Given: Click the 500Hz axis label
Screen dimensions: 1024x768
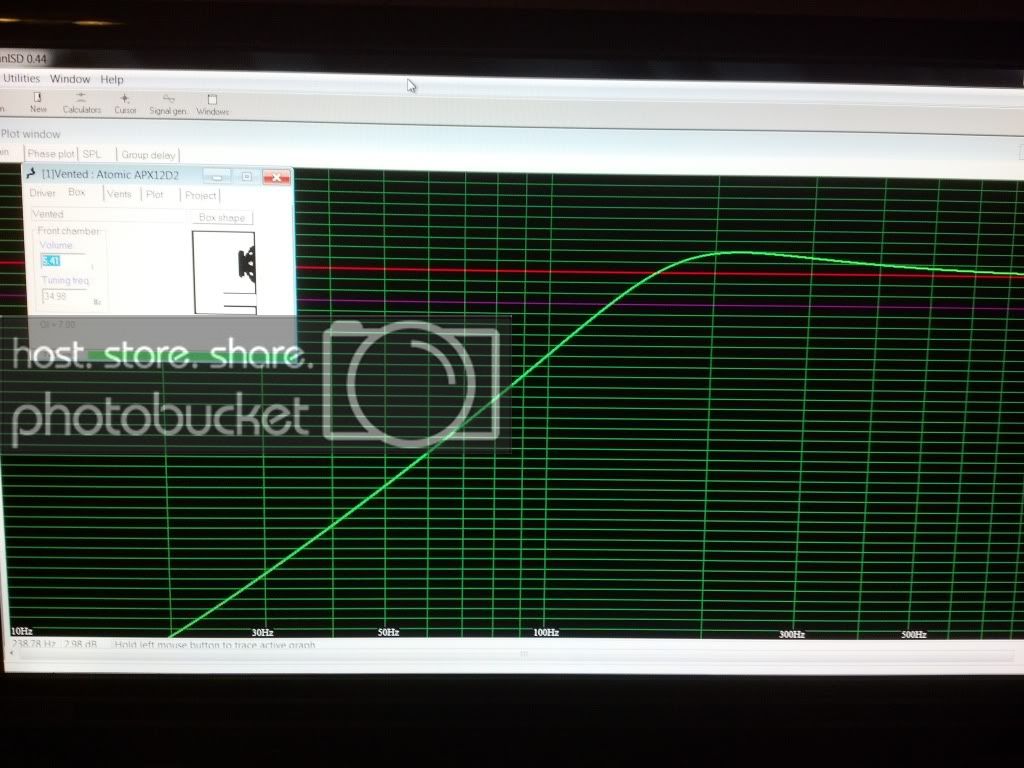Looking at the screenshot, I should point(914,634).
